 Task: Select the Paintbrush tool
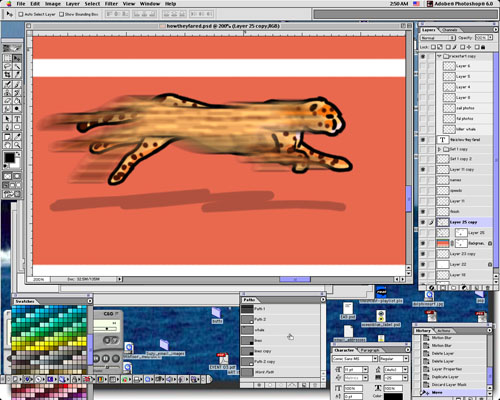pos(17,84)
